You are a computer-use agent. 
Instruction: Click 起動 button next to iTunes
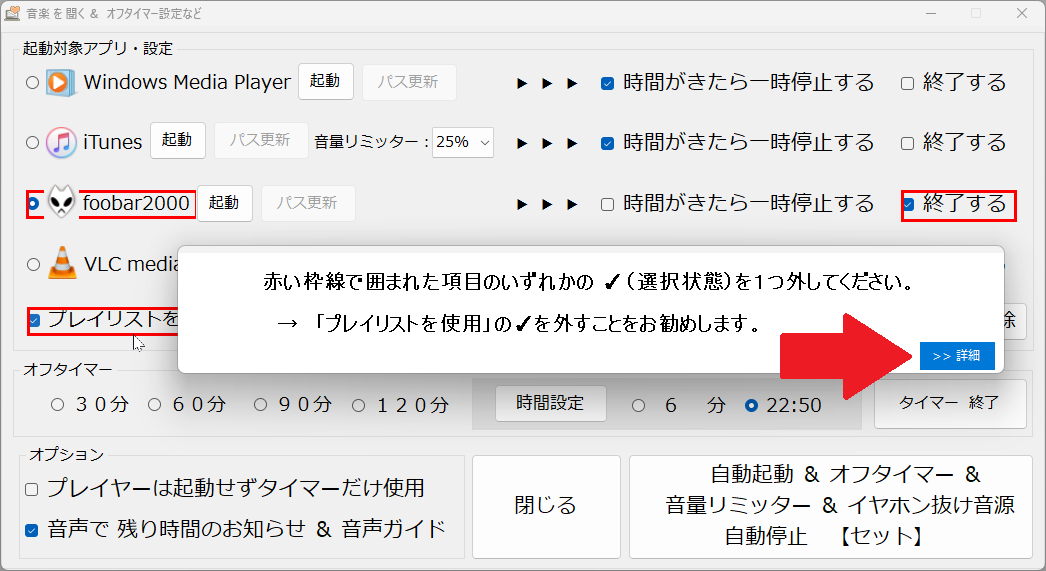(177, 140)
